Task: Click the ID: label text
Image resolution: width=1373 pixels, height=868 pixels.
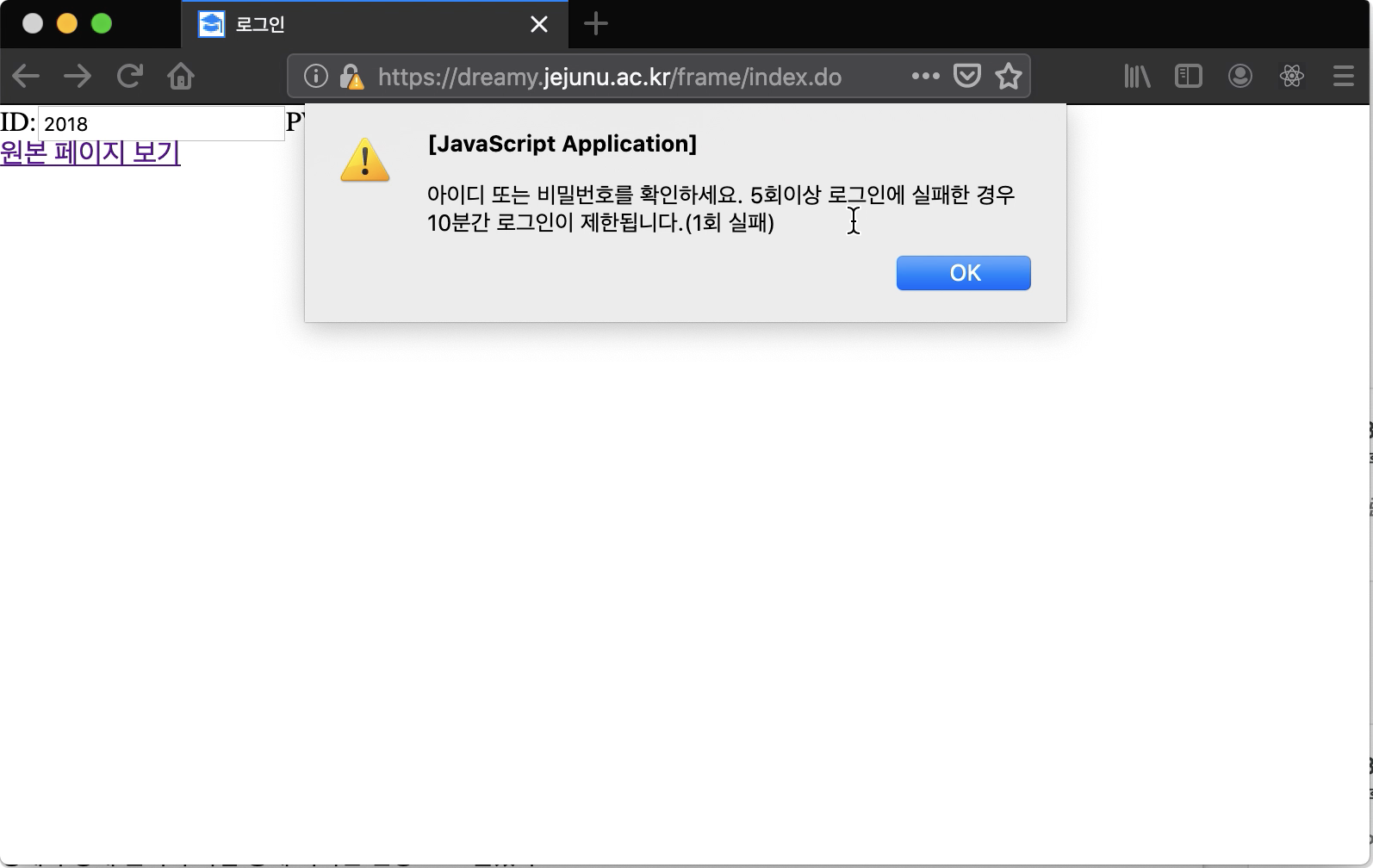Action: click(17, 122)
